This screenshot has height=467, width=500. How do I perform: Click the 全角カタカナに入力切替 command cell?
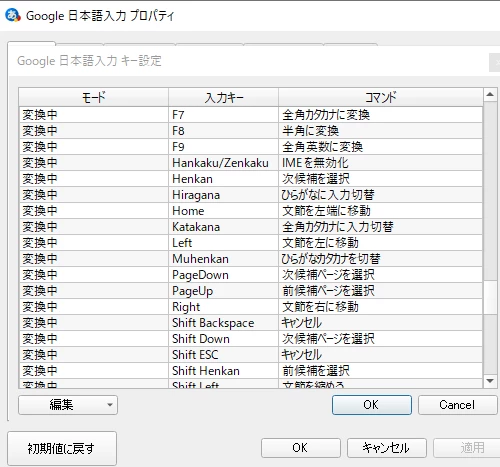(x=381, y=227)
